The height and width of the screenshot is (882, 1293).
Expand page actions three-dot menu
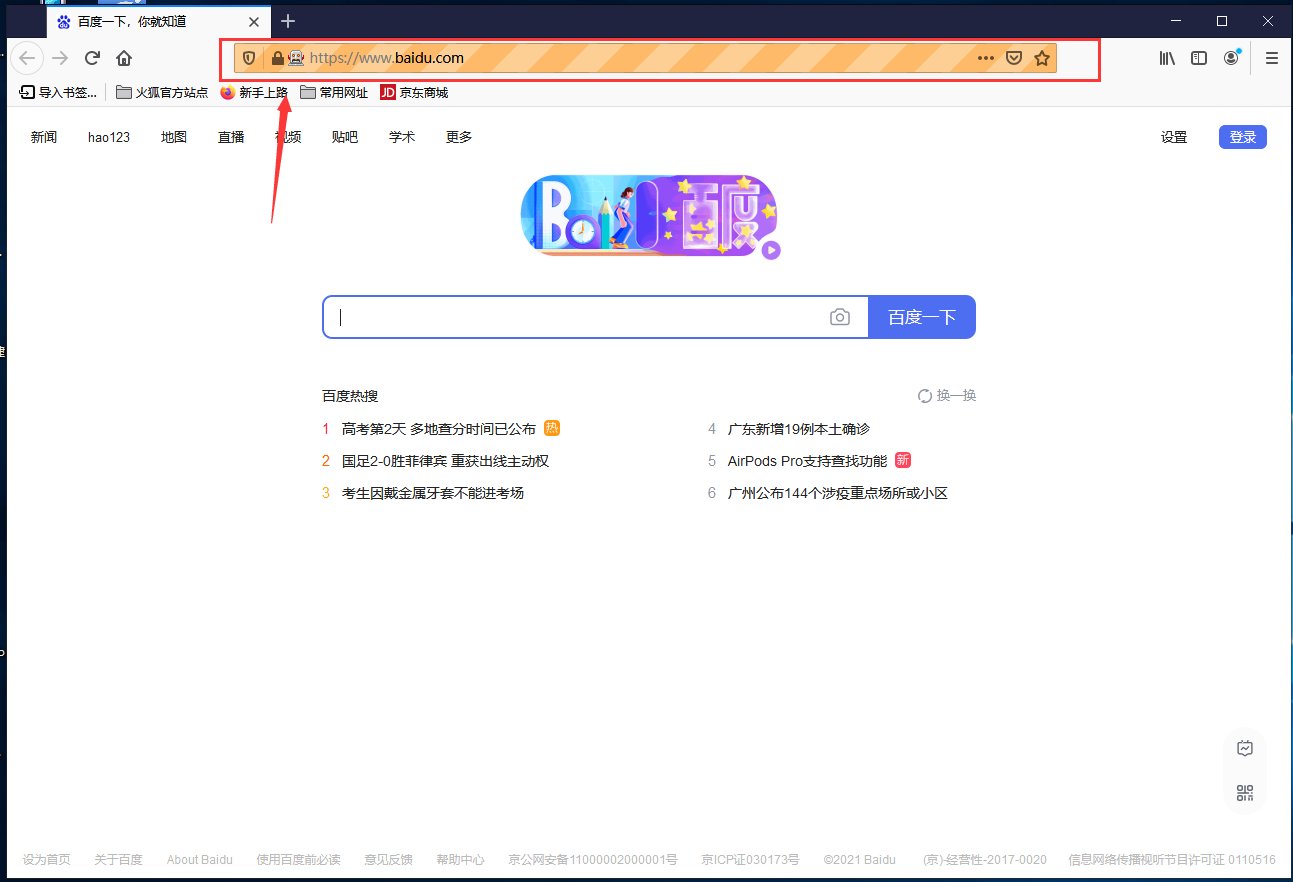tap(986, 58)
